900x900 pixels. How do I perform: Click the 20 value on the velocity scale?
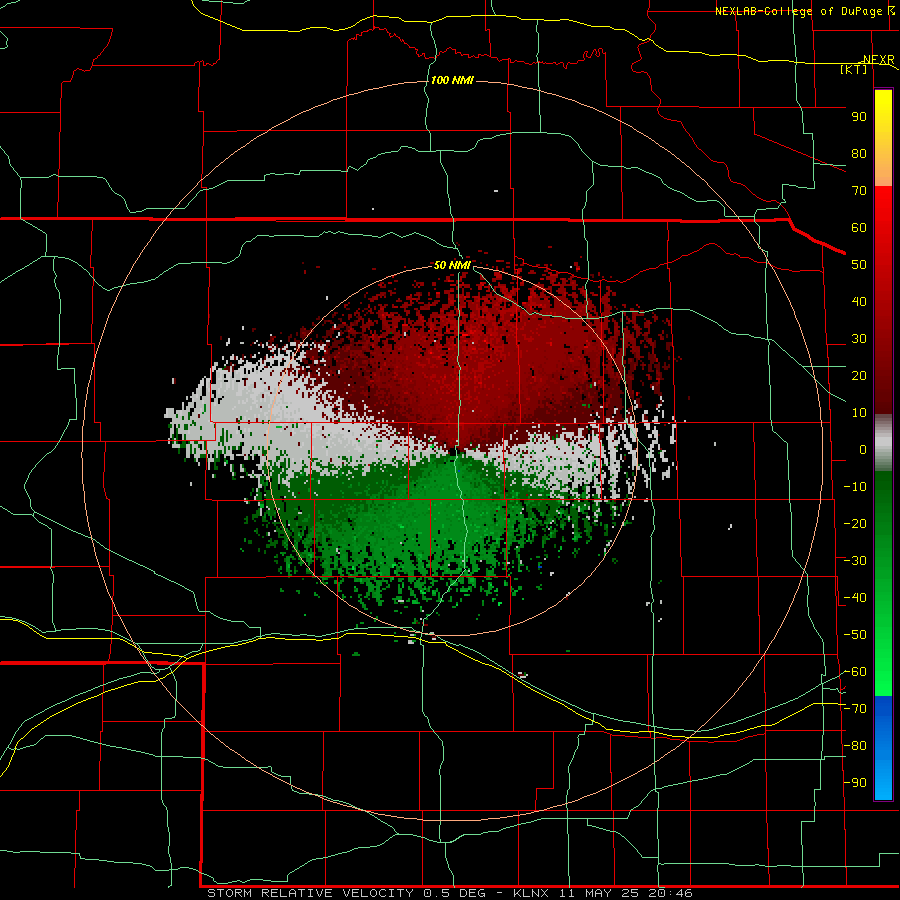pos(859,376)
